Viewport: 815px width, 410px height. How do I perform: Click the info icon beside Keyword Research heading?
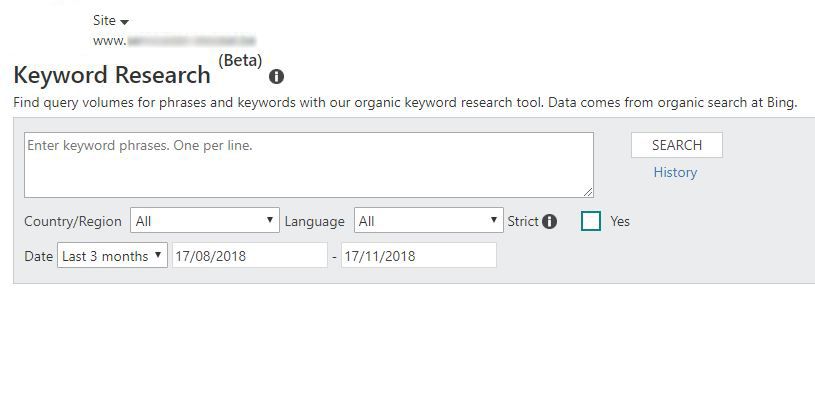(x=276, y=77)
